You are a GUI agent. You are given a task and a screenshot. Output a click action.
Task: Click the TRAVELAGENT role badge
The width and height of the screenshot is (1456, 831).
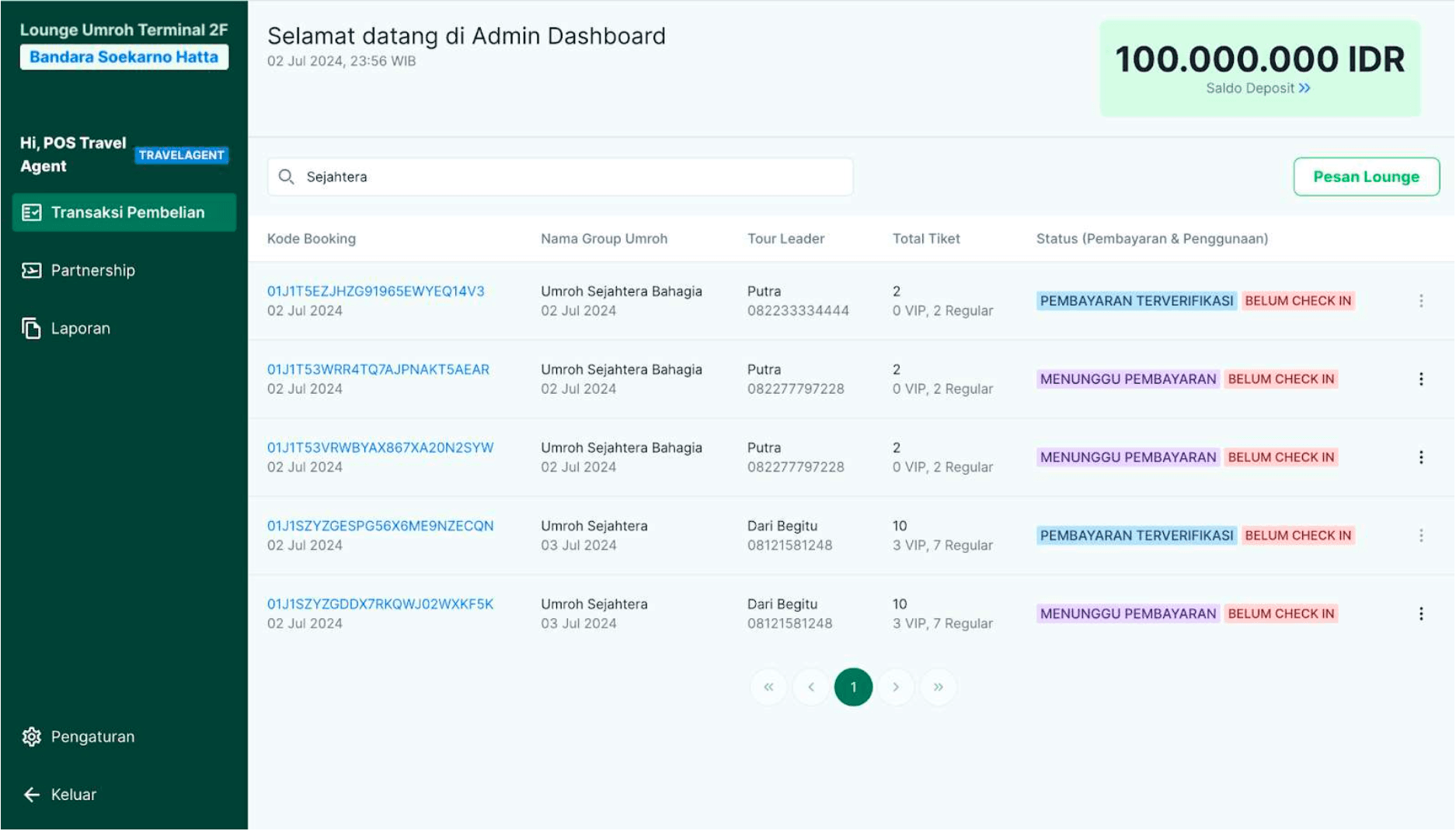(x=181, y=155)
